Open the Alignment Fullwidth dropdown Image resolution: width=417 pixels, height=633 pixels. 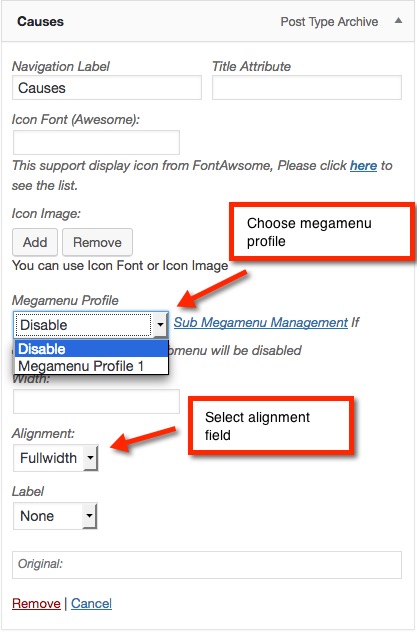click(x=55, y=458)
